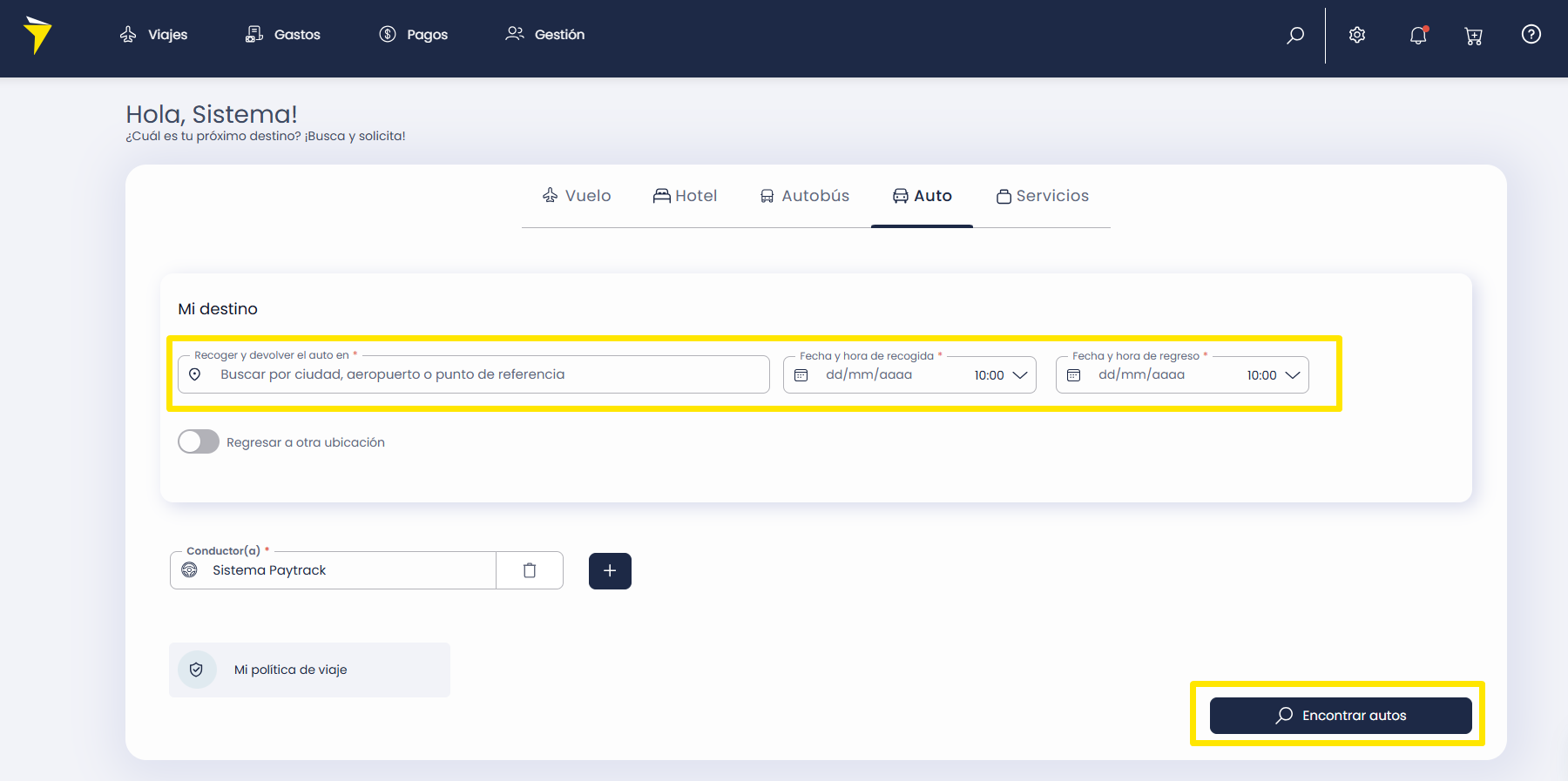The height and width of the screenshot is (781, 1568).
Task: Click the pickup location search field
Action: (474, 374)
